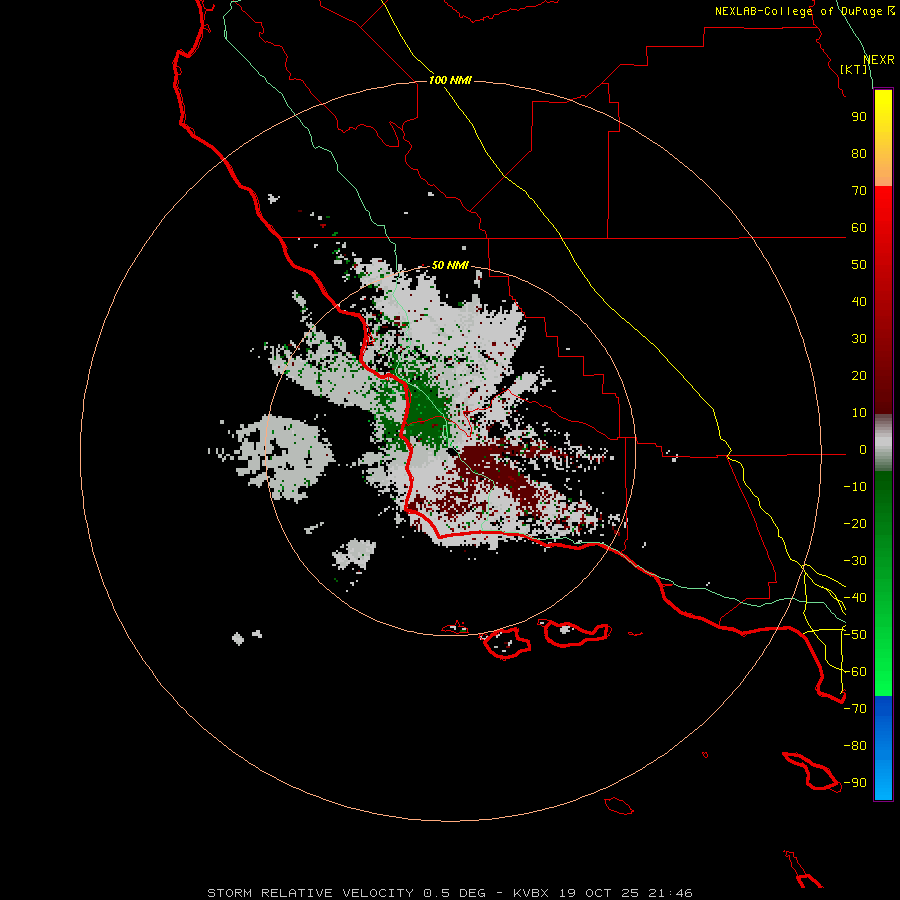Click the -20 value on velocity scale
900x900 pixels.
[x=855, y=524]
